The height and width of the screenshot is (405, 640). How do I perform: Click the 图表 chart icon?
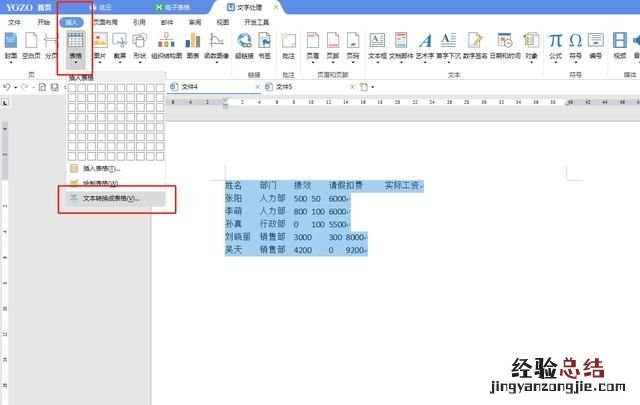[x=193, y=41]
